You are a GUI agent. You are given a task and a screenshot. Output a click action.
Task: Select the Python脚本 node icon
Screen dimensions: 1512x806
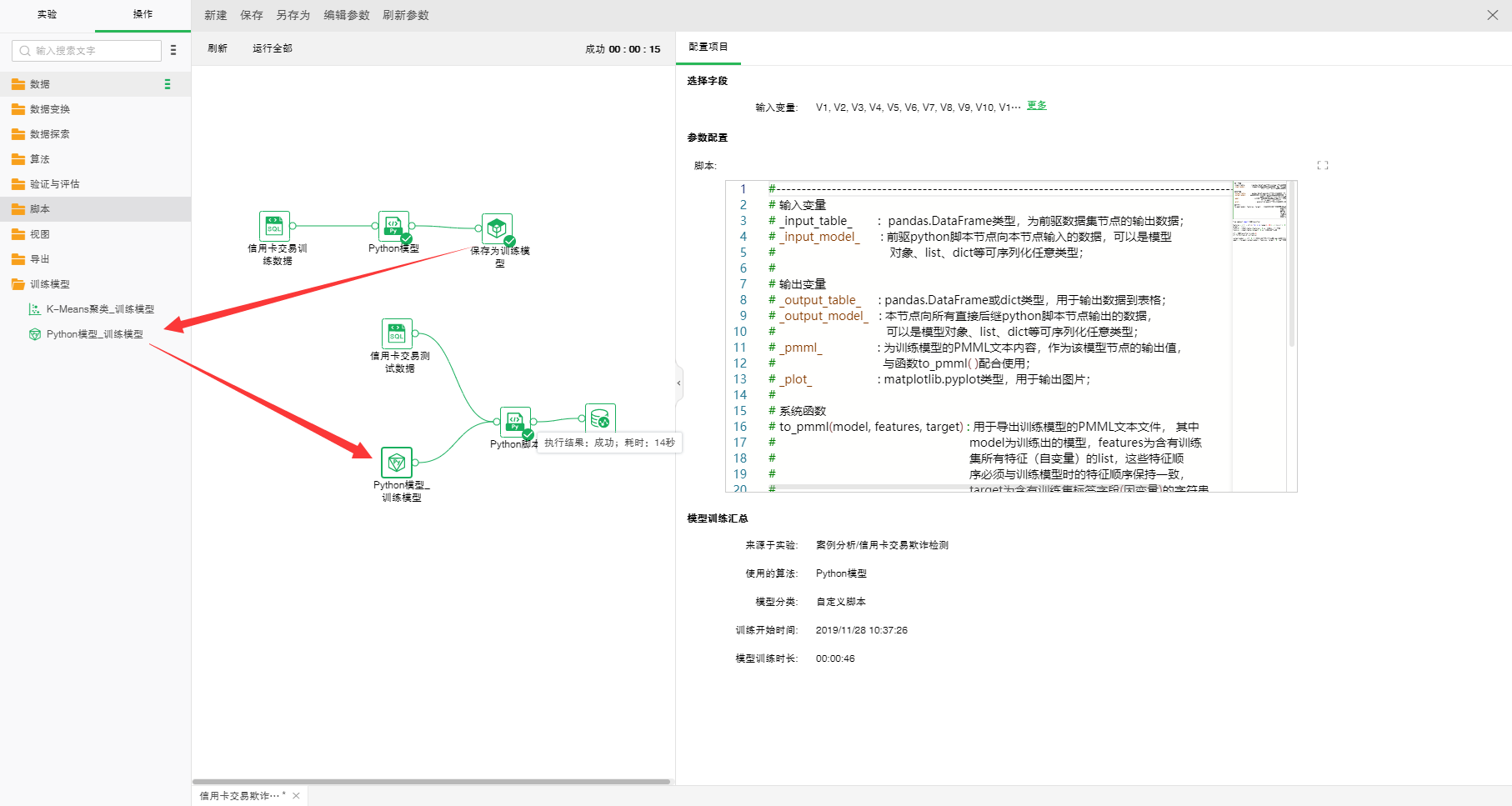point(515,421)
